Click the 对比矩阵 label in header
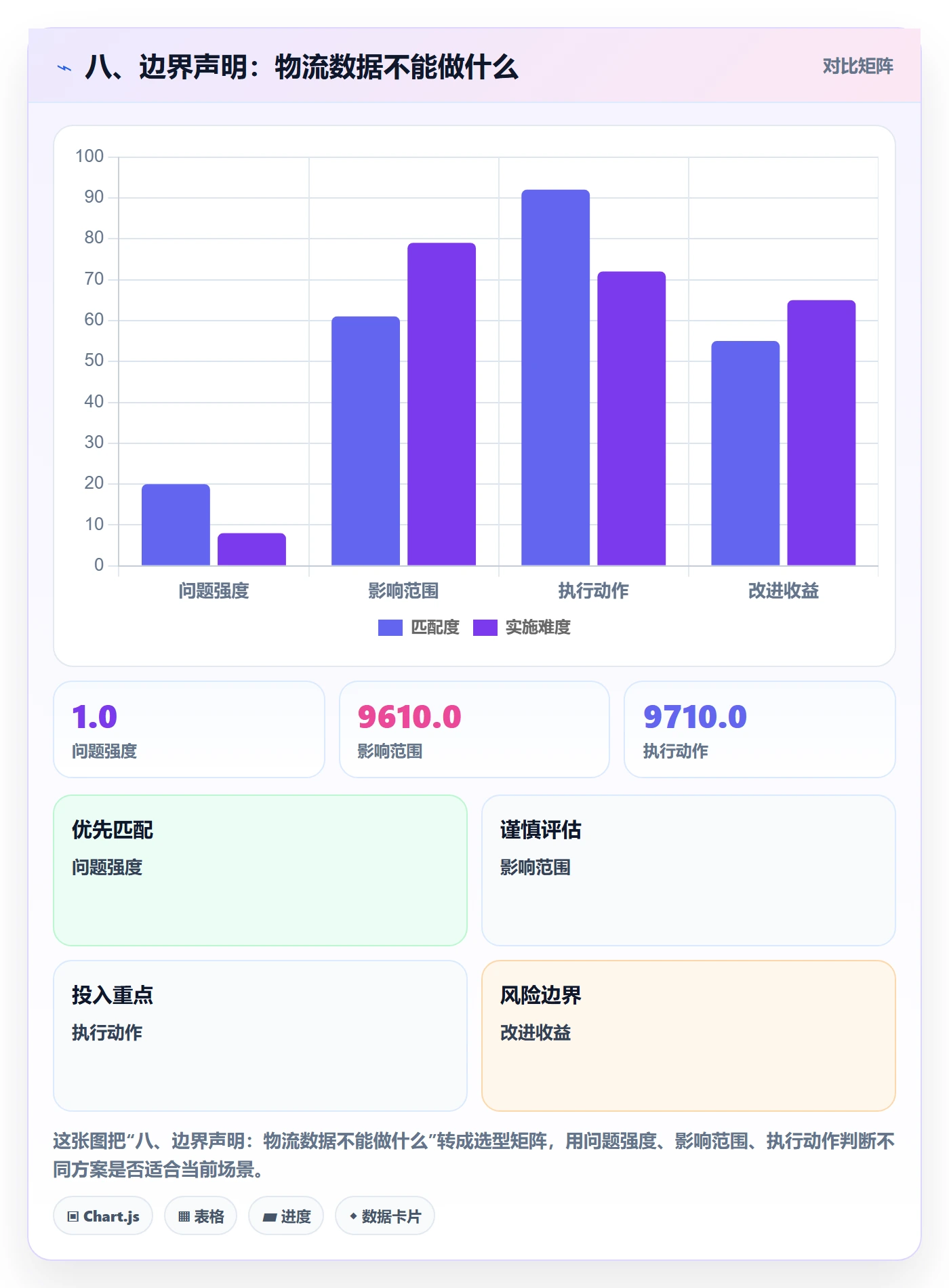Viewport: 949px width, 1288px height. pyautogui.click(x=857, y=66)
